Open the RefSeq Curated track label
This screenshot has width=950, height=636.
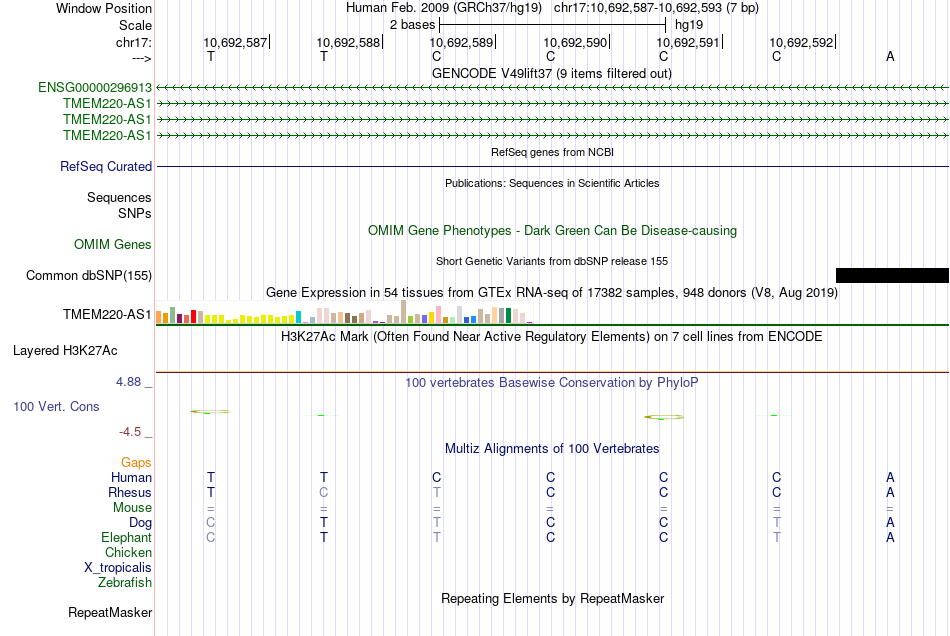(x=106, y=167)
